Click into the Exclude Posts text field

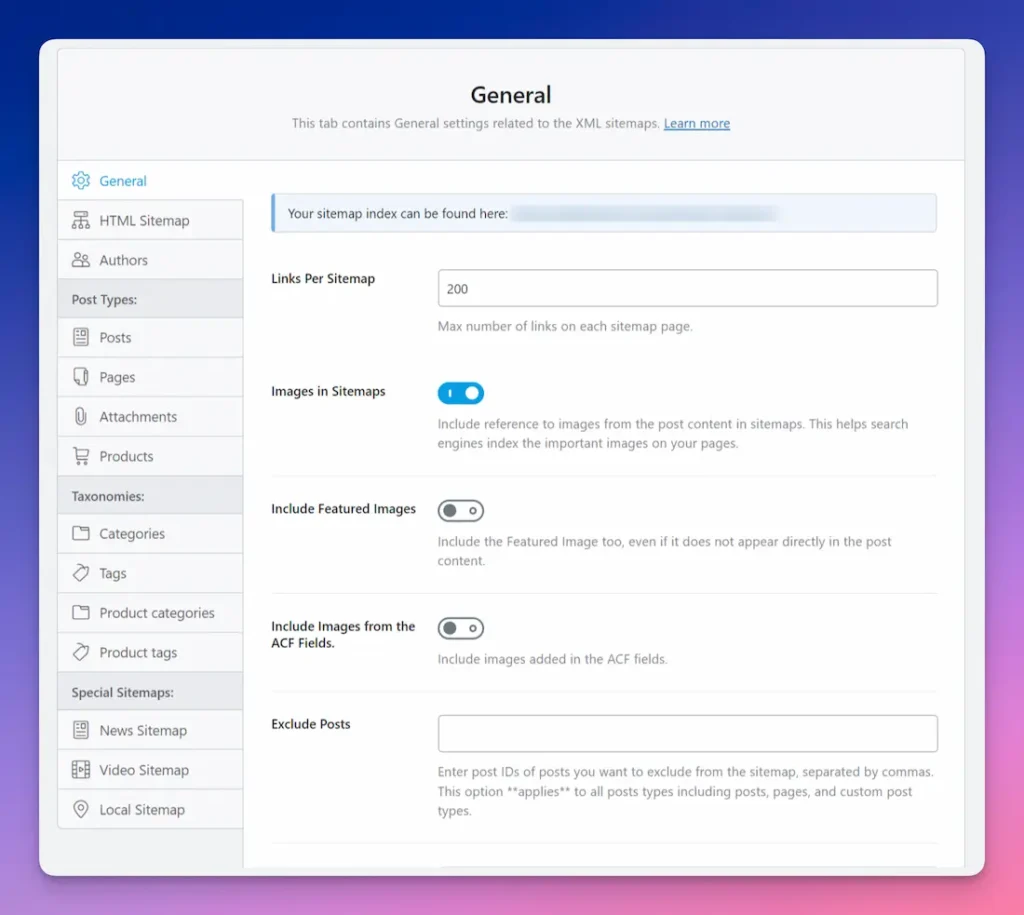tap(687, 733)
